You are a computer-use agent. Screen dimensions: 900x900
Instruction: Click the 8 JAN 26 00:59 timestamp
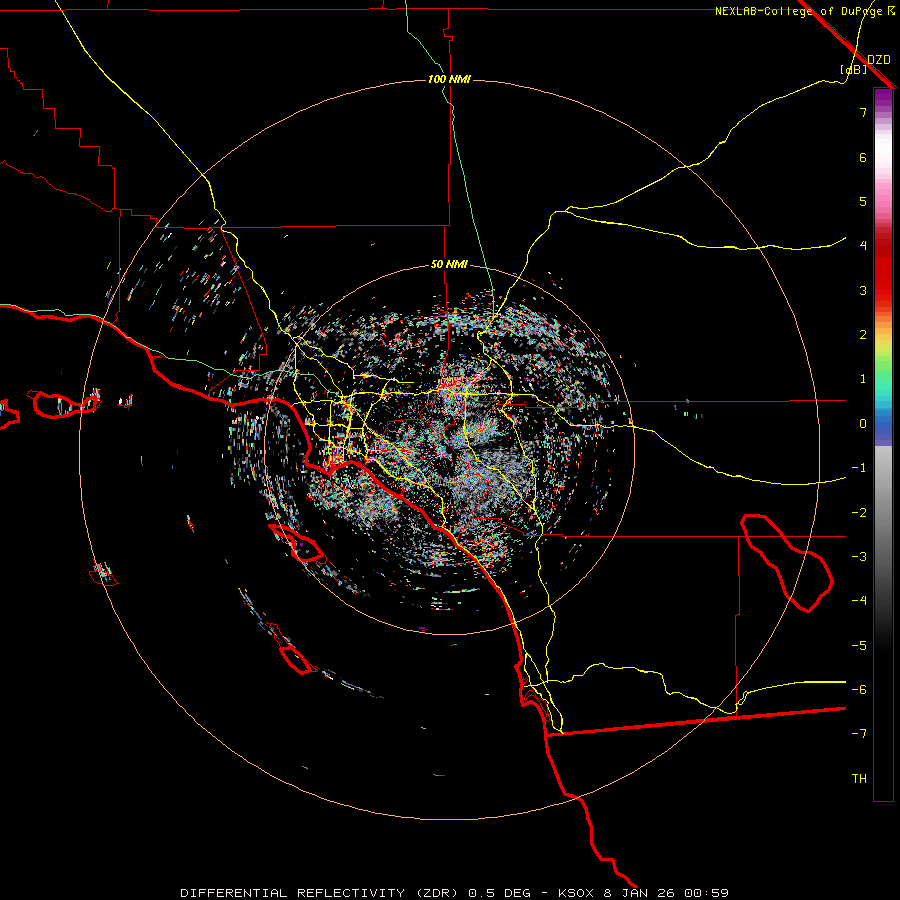point(666,893)
